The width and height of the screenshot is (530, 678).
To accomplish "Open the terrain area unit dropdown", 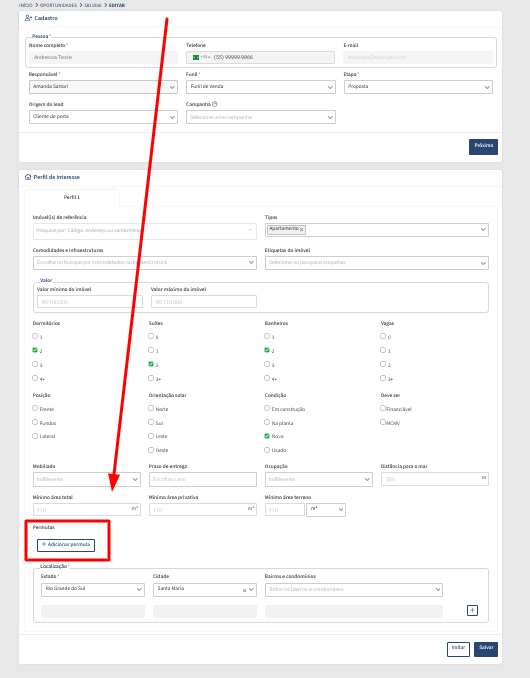I will [326, 510].
